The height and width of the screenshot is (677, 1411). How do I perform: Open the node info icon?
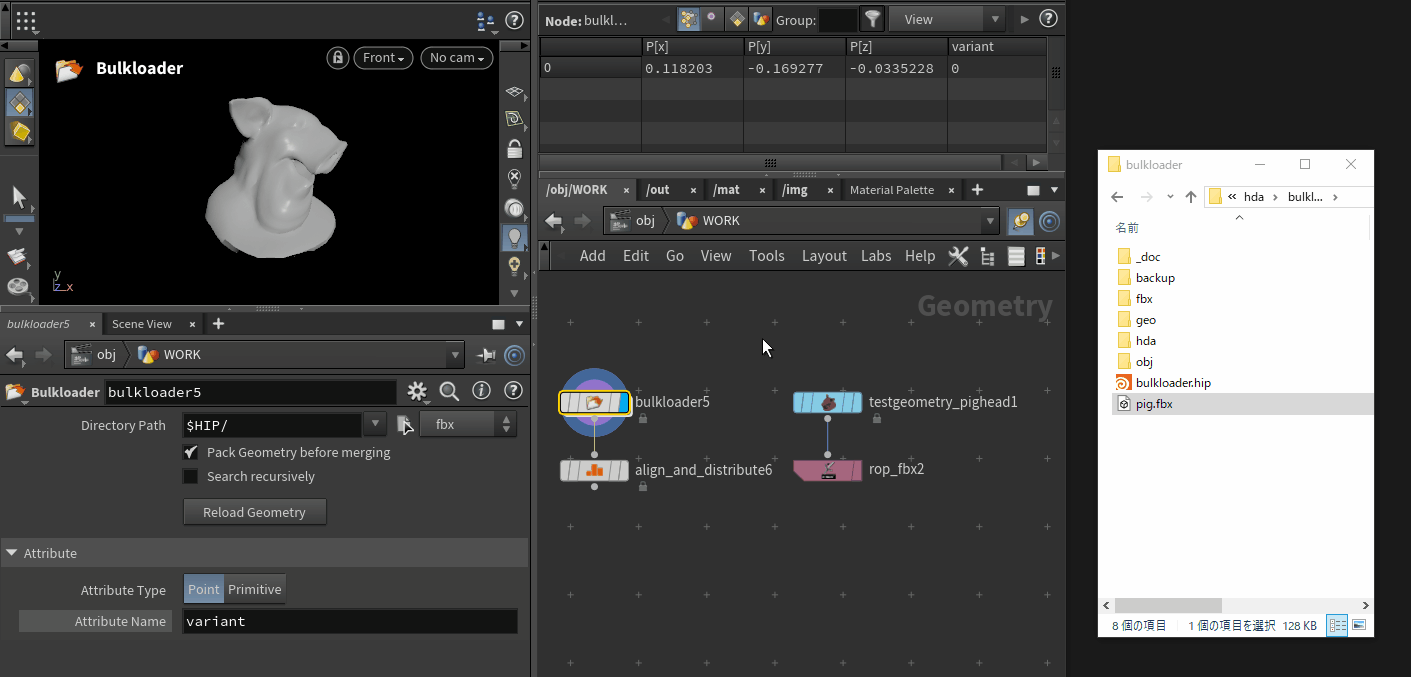click(x=481, y=391)
